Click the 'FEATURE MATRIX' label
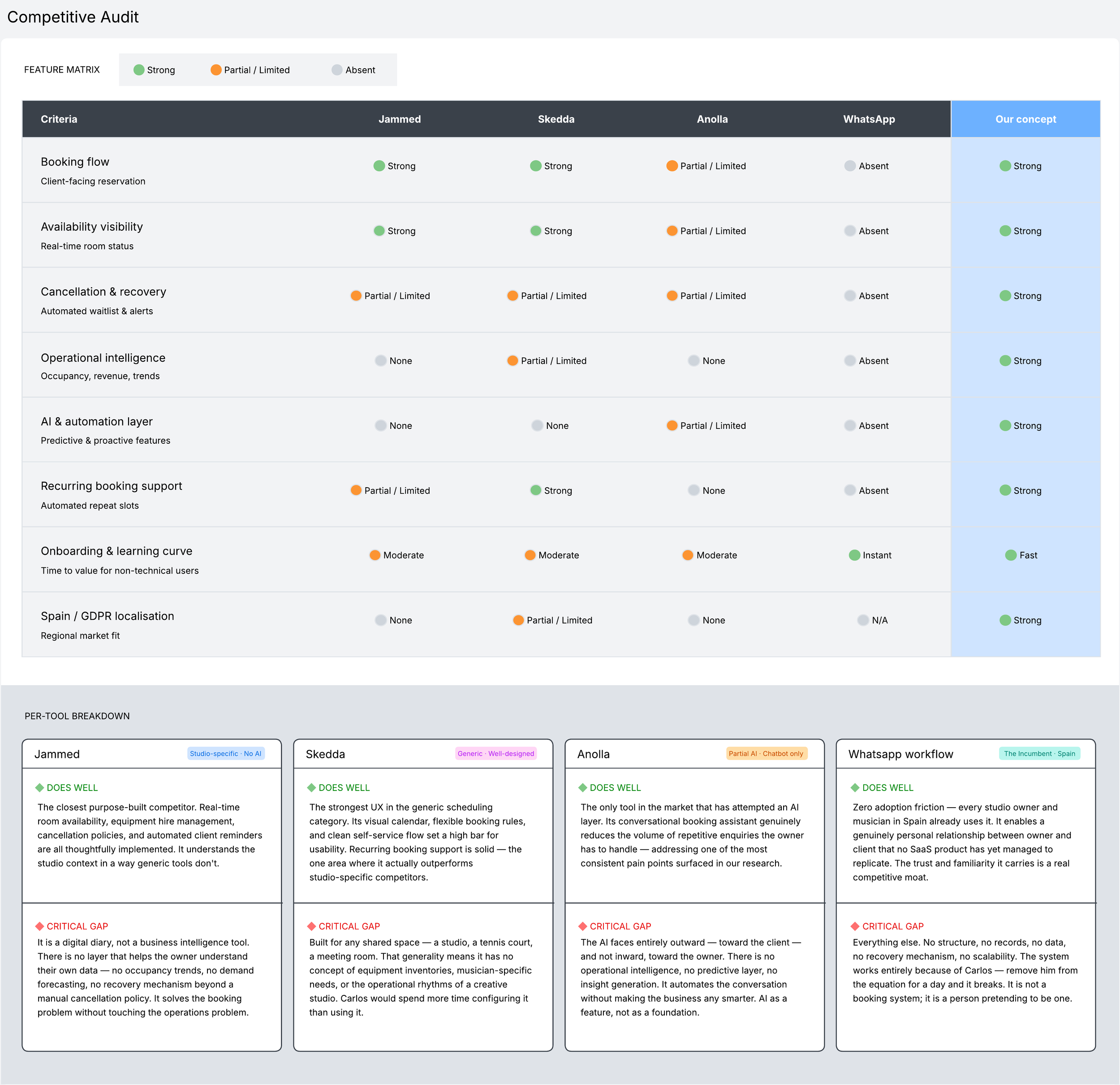Image resolution: width=1120 pixels, height=1085 pixels. [62, 70]
